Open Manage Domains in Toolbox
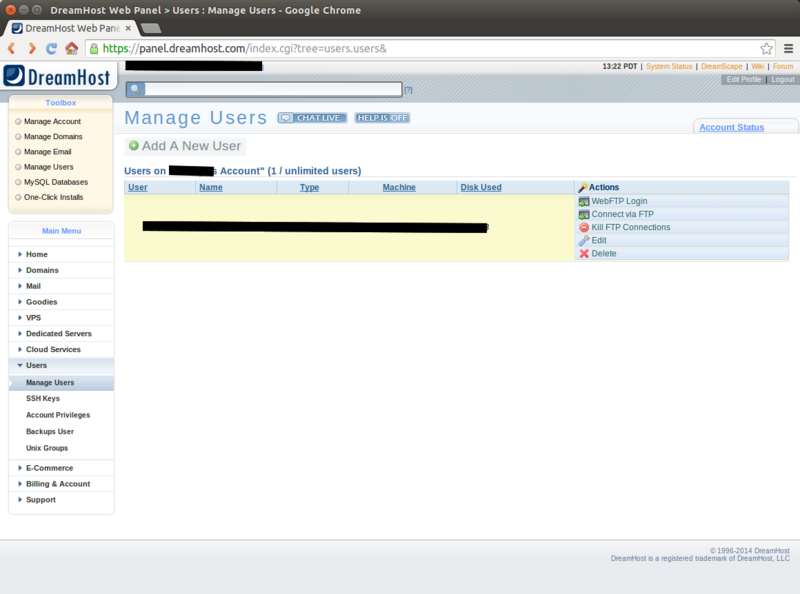Viewport: 800px width, 594px height. click(53, 136)
